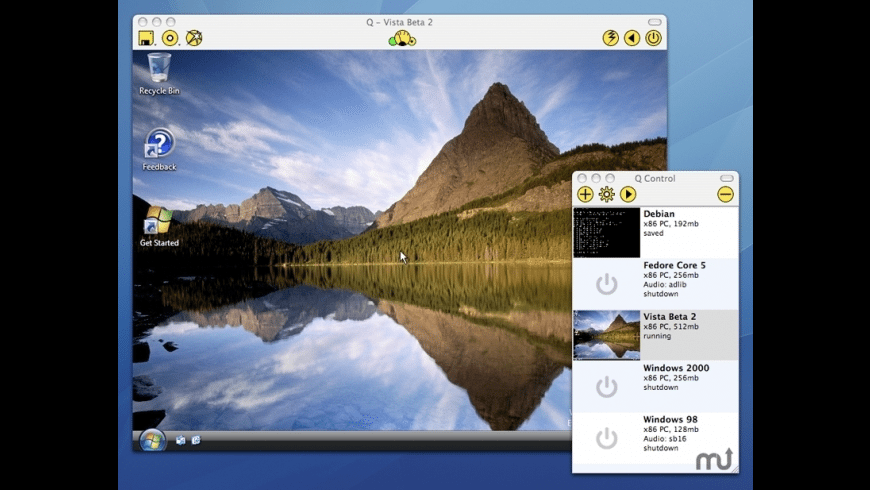Click the 'Q Control' window title
Screen dimensions: 870x490
655,178
